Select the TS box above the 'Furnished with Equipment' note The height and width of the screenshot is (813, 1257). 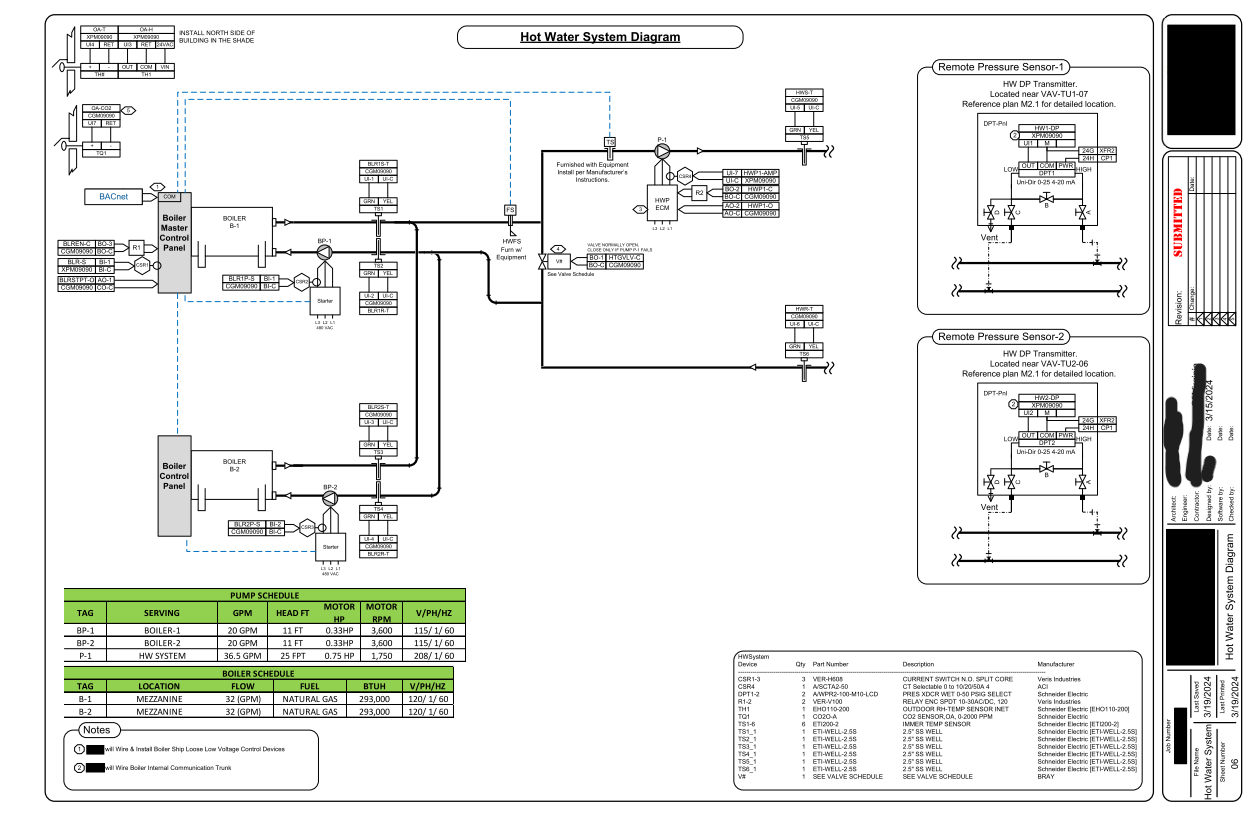(610, 142)
